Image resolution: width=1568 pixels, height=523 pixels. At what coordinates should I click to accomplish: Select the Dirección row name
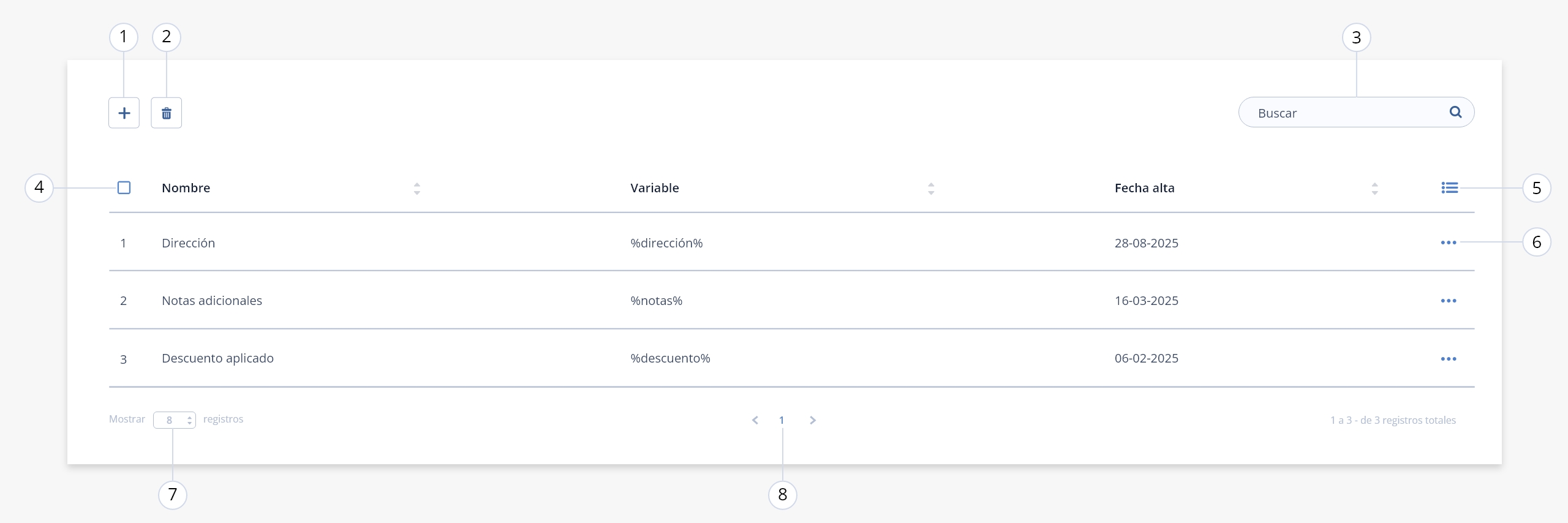[x=188, y=243]
